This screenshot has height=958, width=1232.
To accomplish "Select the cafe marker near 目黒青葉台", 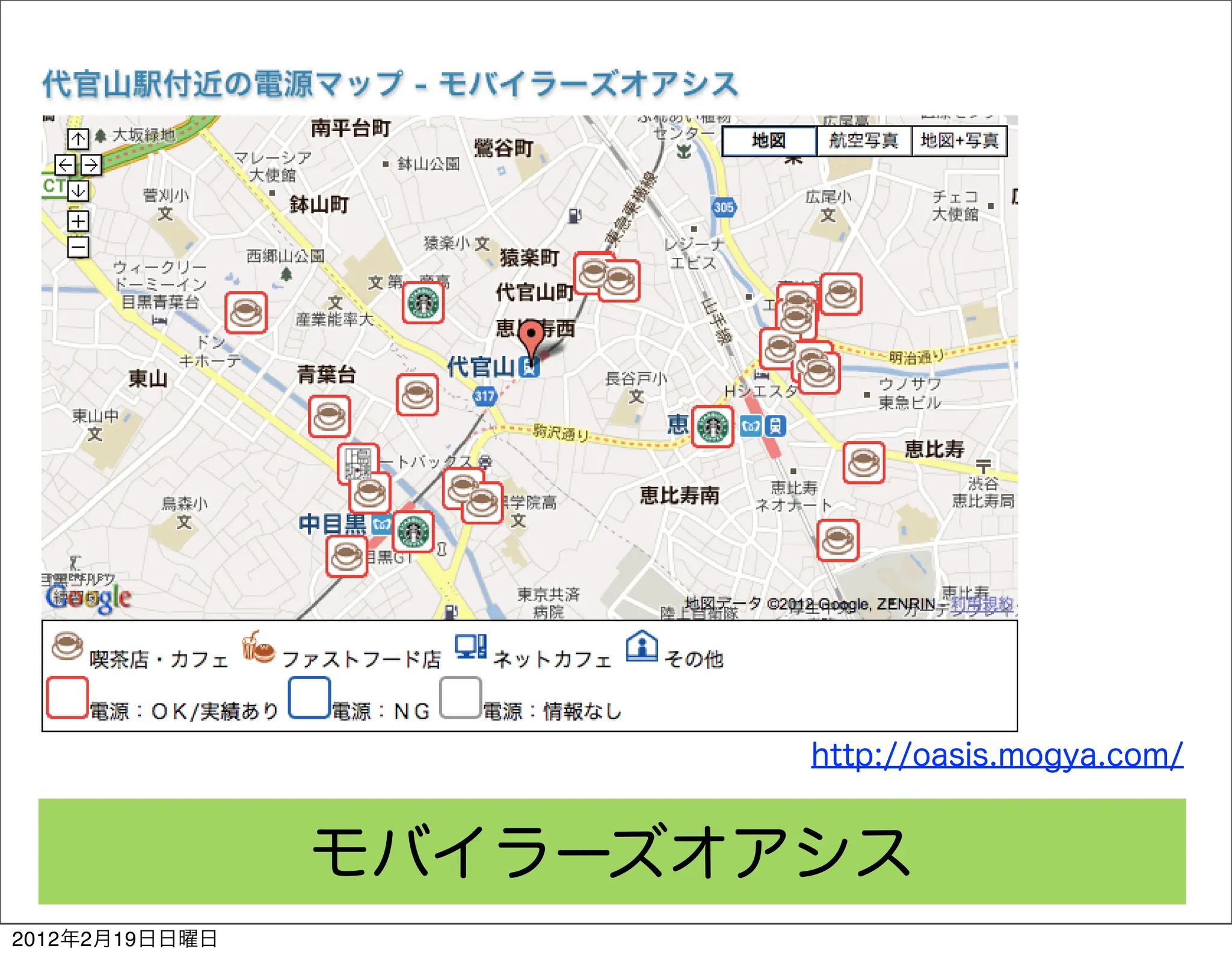I will pos(246,313).
